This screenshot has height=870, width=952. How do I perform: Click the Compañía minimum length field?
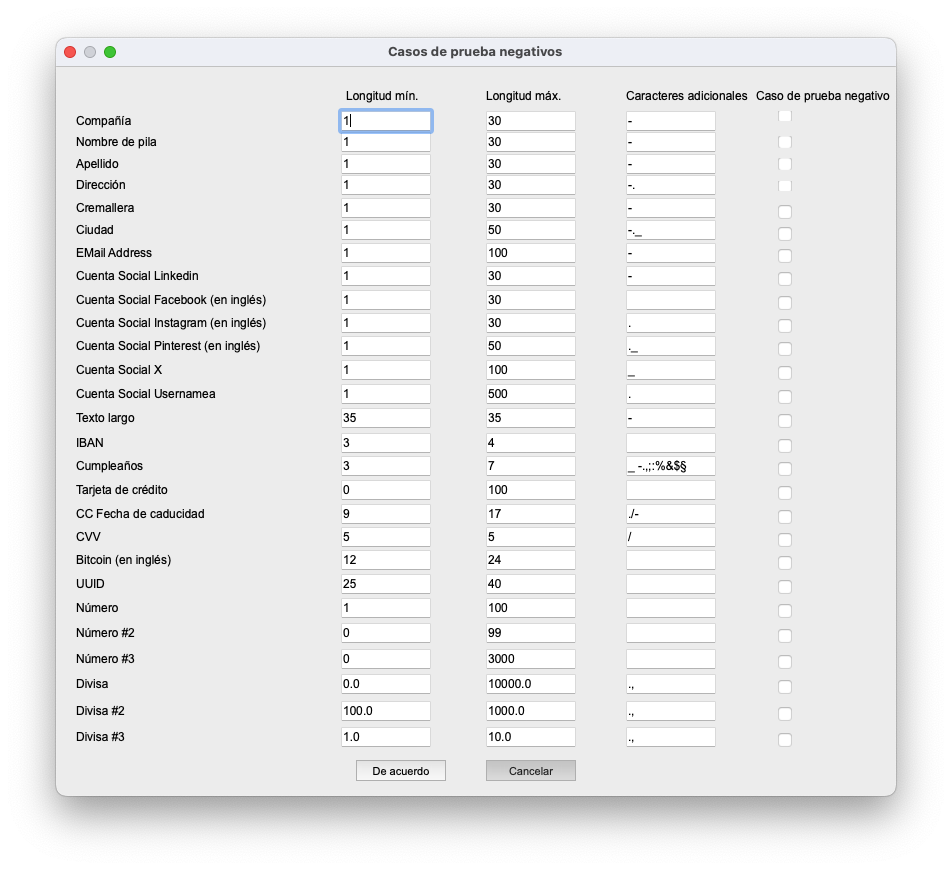(x=385, y=121)
